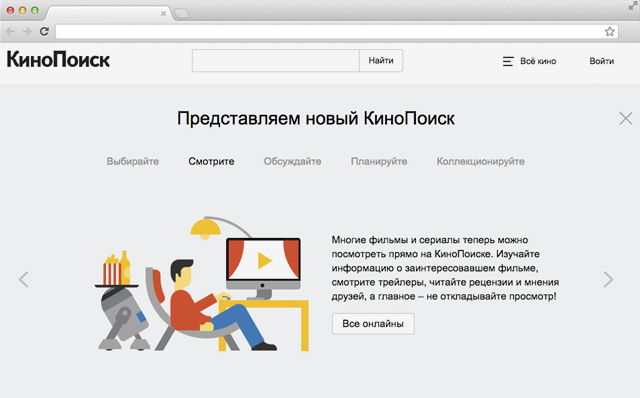Open a new browser tab

[x=182, y=14]
